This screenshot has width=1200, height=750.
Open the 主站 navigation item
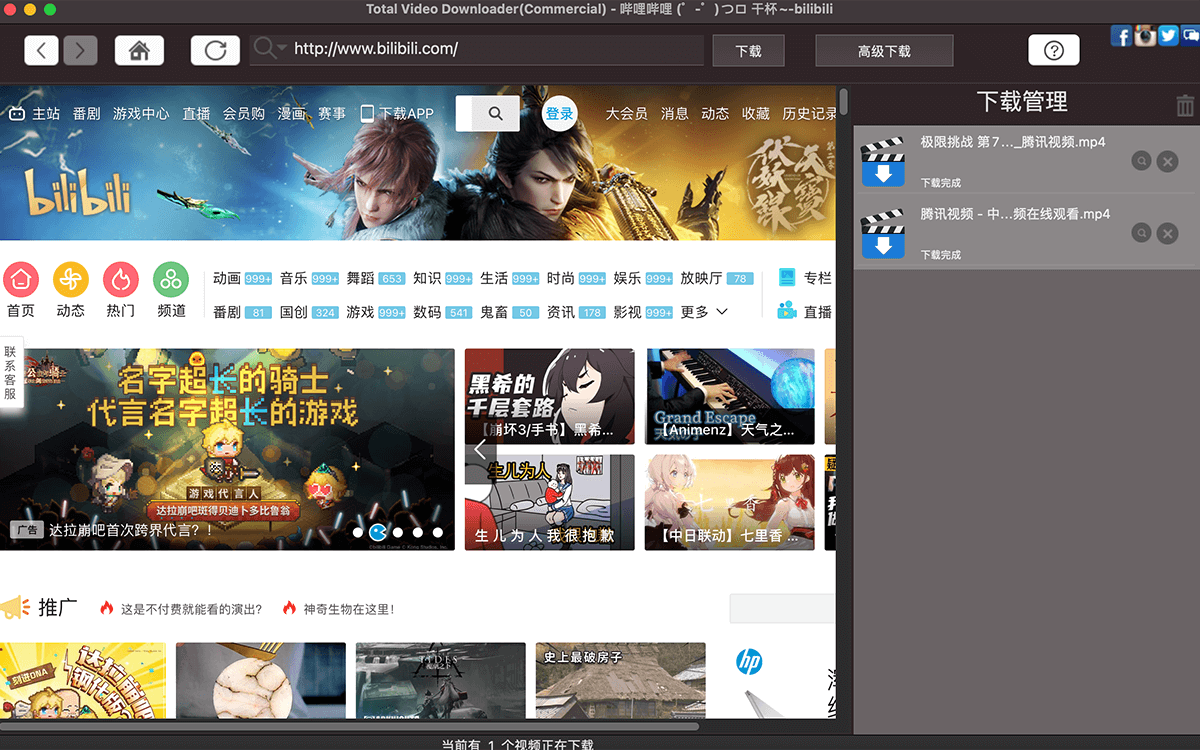click(x=35, y=113)
